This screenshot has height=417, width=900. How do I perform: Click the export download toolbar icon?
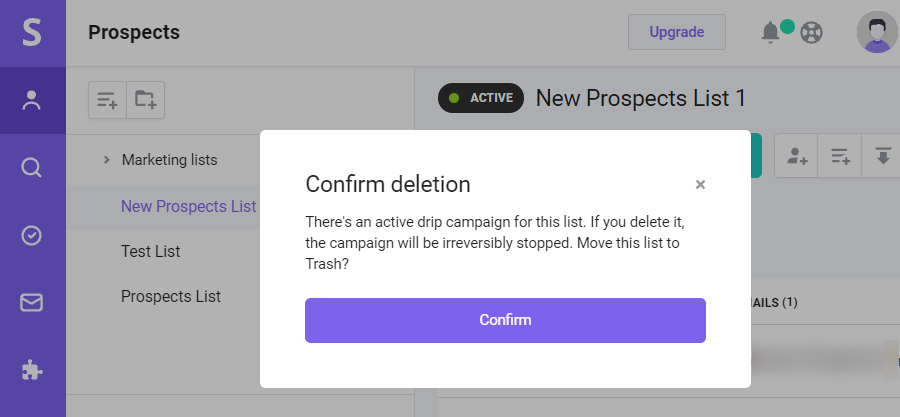(x=882, y=156)
